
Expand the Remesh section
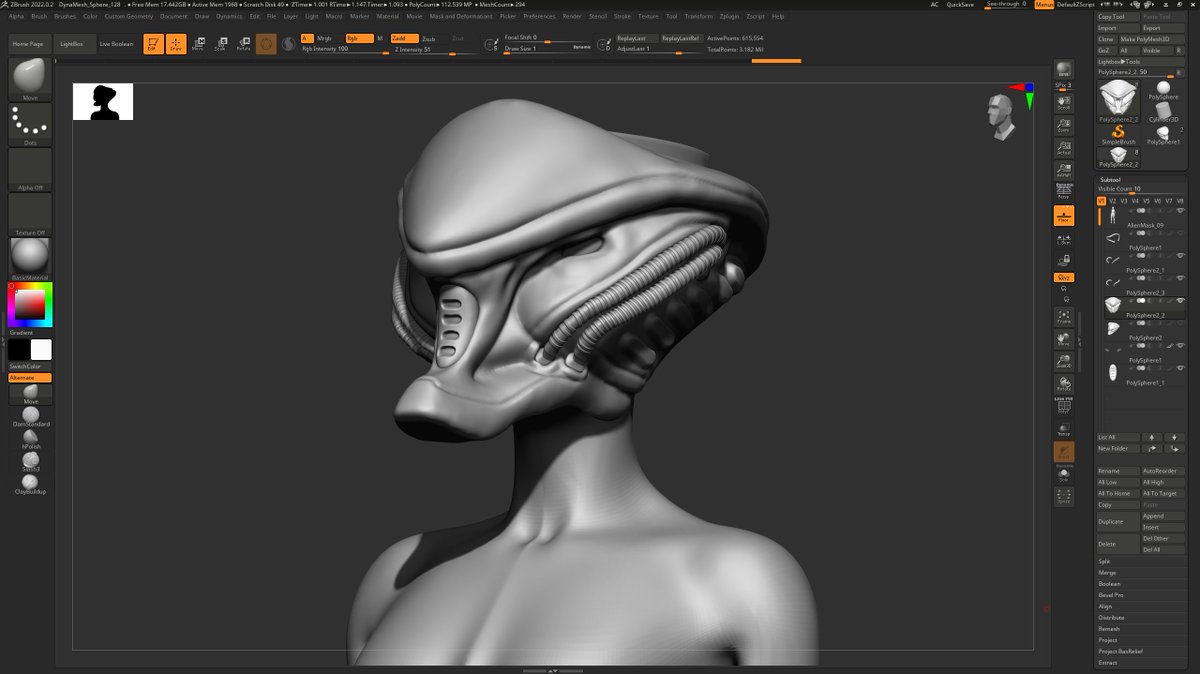(x=1109, y=629)
